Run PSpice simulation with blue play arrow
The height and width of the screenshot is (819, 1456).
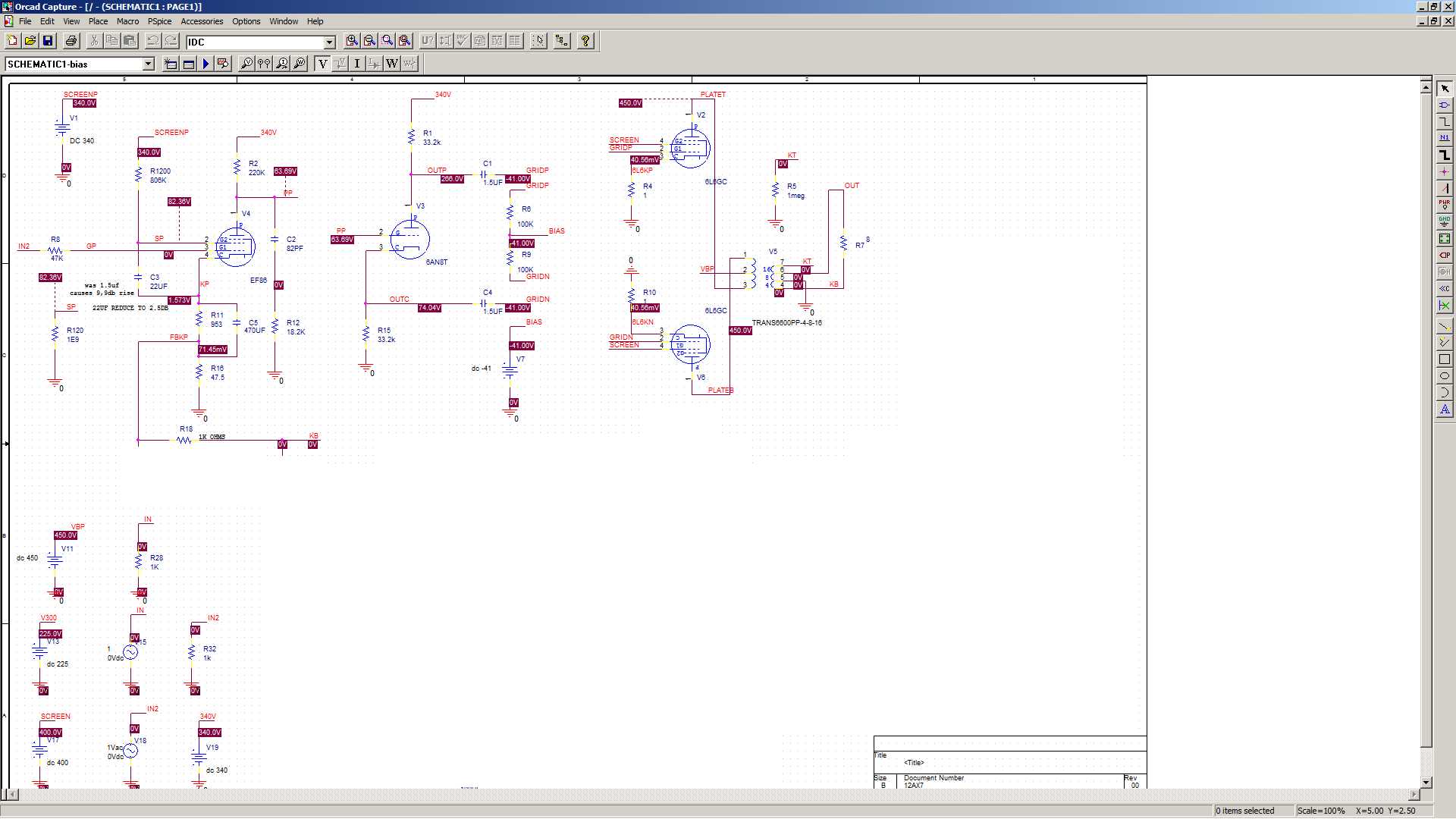[206, 64]
